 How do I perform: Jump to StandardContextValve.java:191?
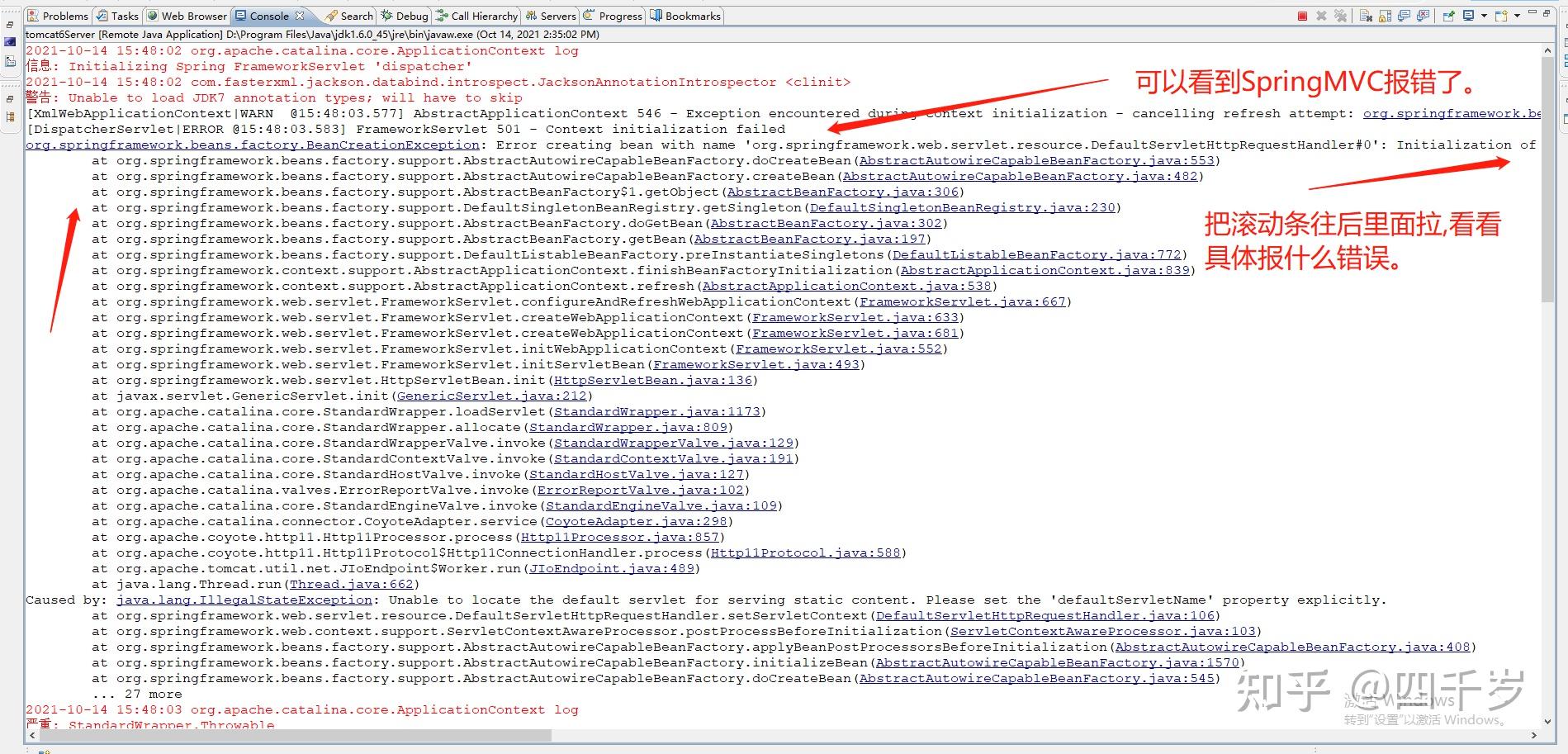point(674,458)
